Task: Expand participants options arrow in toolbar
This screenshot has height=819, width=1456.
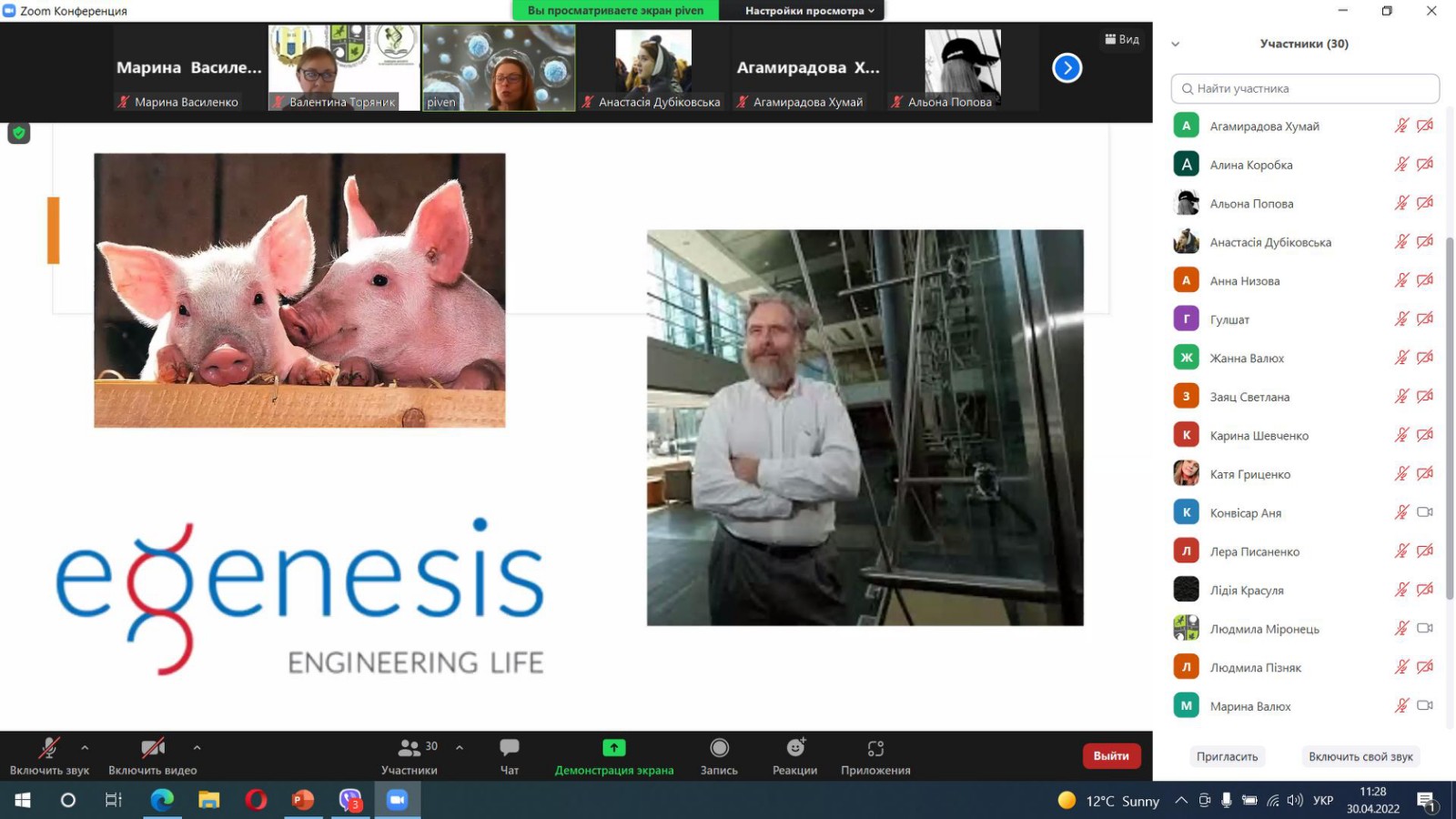Action: (460, 747)
